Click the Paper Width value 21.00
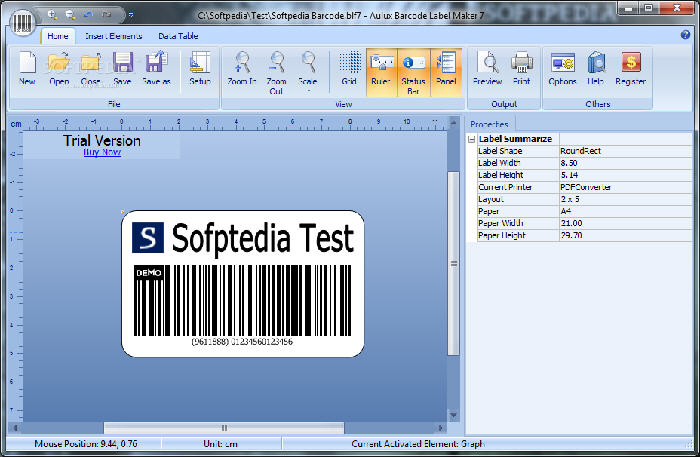Viewport: 700px width, 457px height. 625,223
